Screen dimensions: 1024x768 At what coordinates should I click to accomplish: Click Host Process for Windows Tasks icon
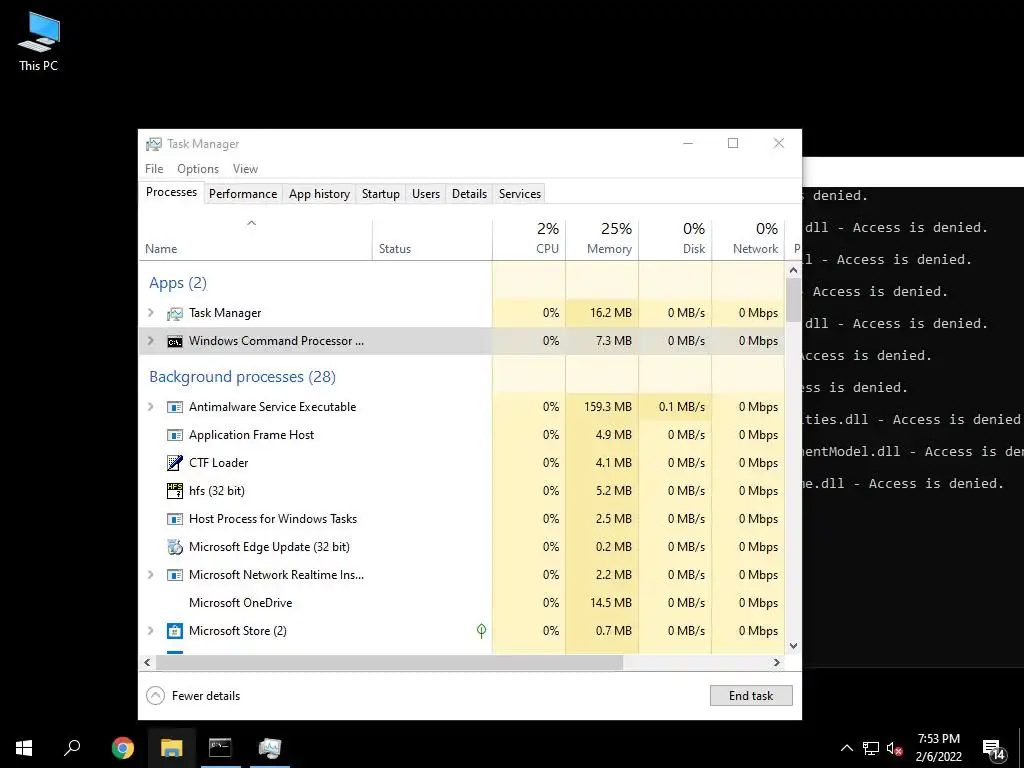tap(174, 519)
